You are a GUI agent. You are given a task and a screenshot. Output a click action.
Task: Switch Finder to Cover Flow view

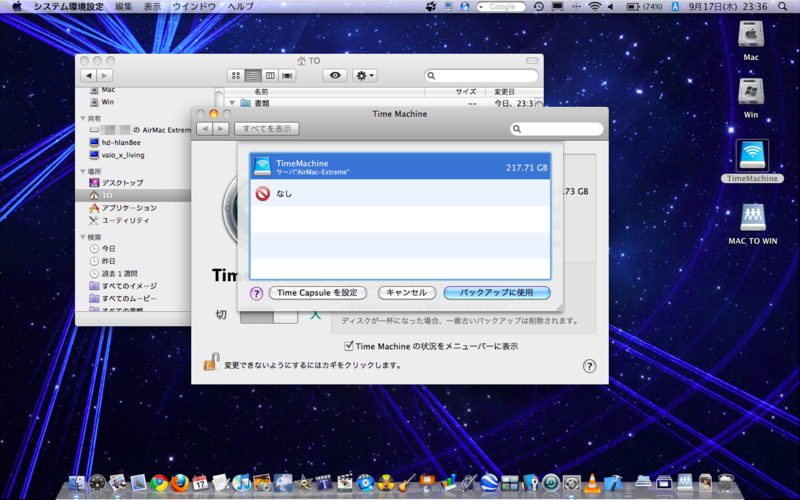pos(287,76)
